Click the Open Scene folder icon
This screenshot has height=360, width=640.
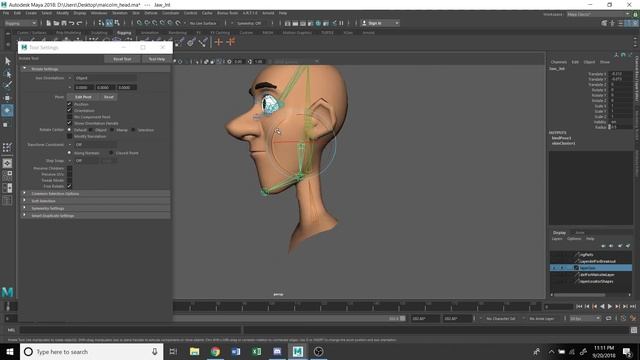[56, 23]
